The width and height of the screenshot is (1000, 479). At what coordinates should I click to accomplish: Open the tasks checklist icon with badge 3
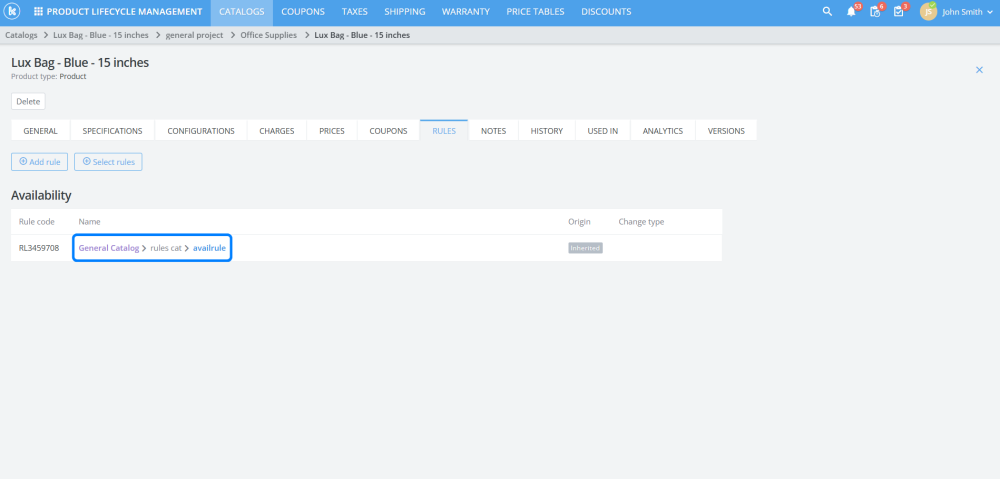point(899,11)
